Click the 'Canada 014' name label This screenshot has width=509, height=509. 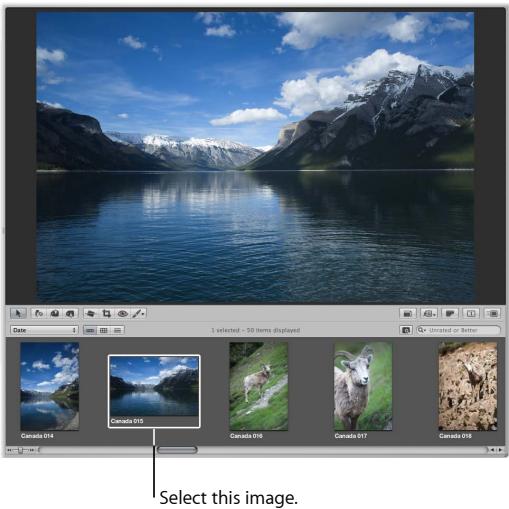[x=37, y=436]
